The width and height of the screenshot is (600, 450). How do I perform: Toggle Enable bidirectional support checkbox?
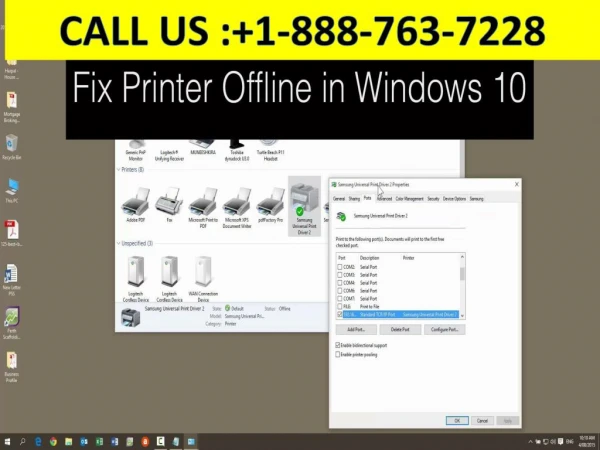point(338,345)
